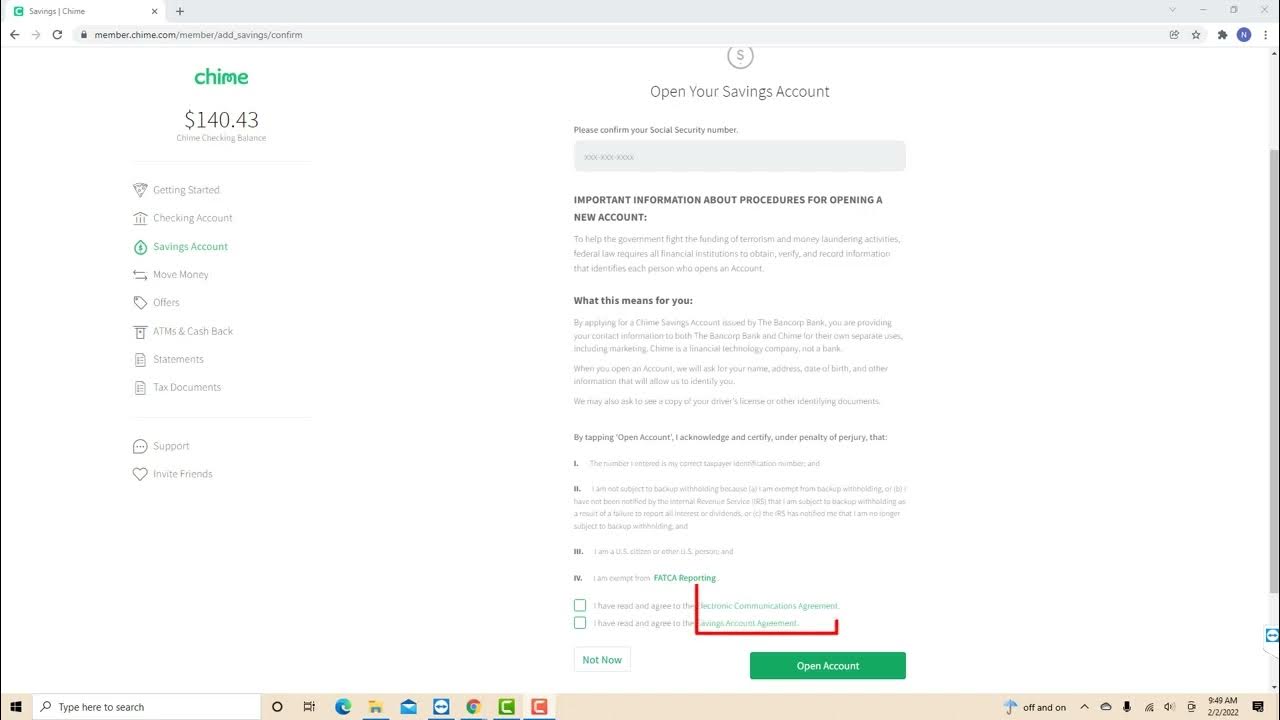Open Getting Started in the sidebar
The height and width of the screenshot is (720, 1280).
coord(186,190)
